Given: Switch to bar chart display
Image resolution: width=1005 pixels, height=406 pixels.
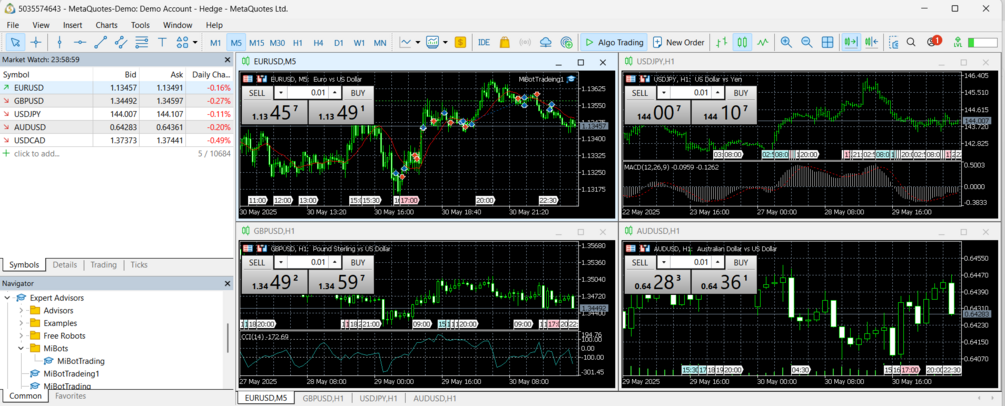Looking at the screenshot, I should (722, 42).
